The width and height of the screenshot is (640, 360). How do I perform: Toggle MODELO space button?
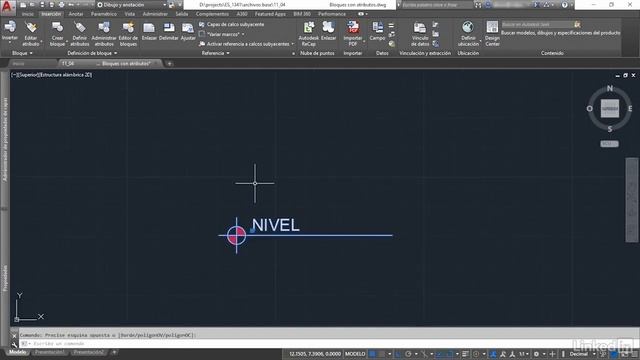[x=355, y=354]
